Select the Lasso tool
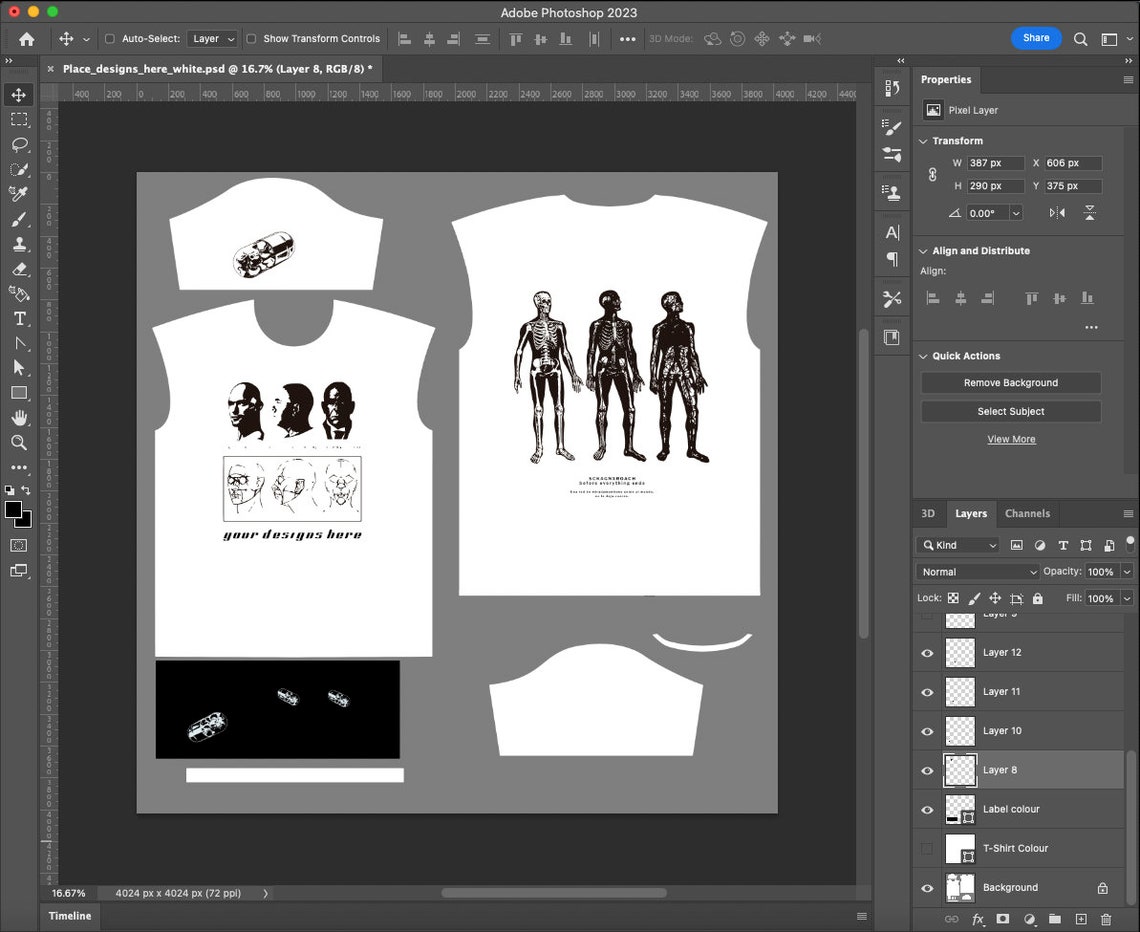Screen dimensions: 1140x932 [20, 144]
